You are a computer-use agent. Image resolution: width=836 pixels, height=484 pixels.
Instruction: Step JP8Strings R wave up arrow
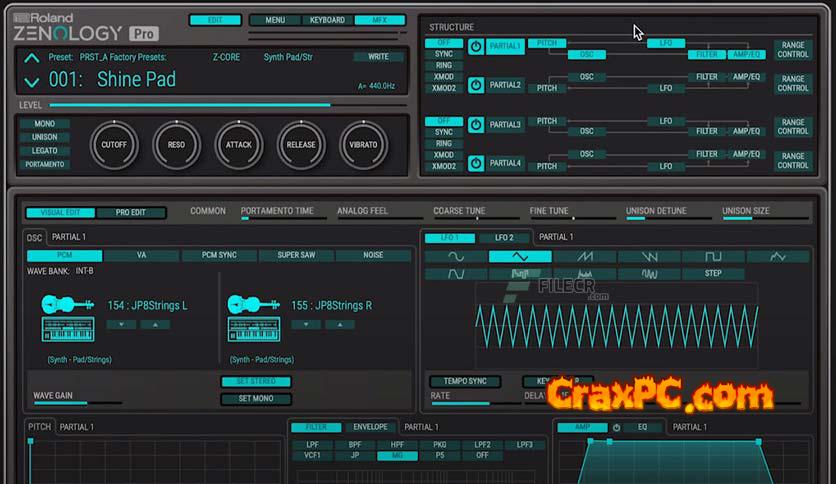click(340, 324)
